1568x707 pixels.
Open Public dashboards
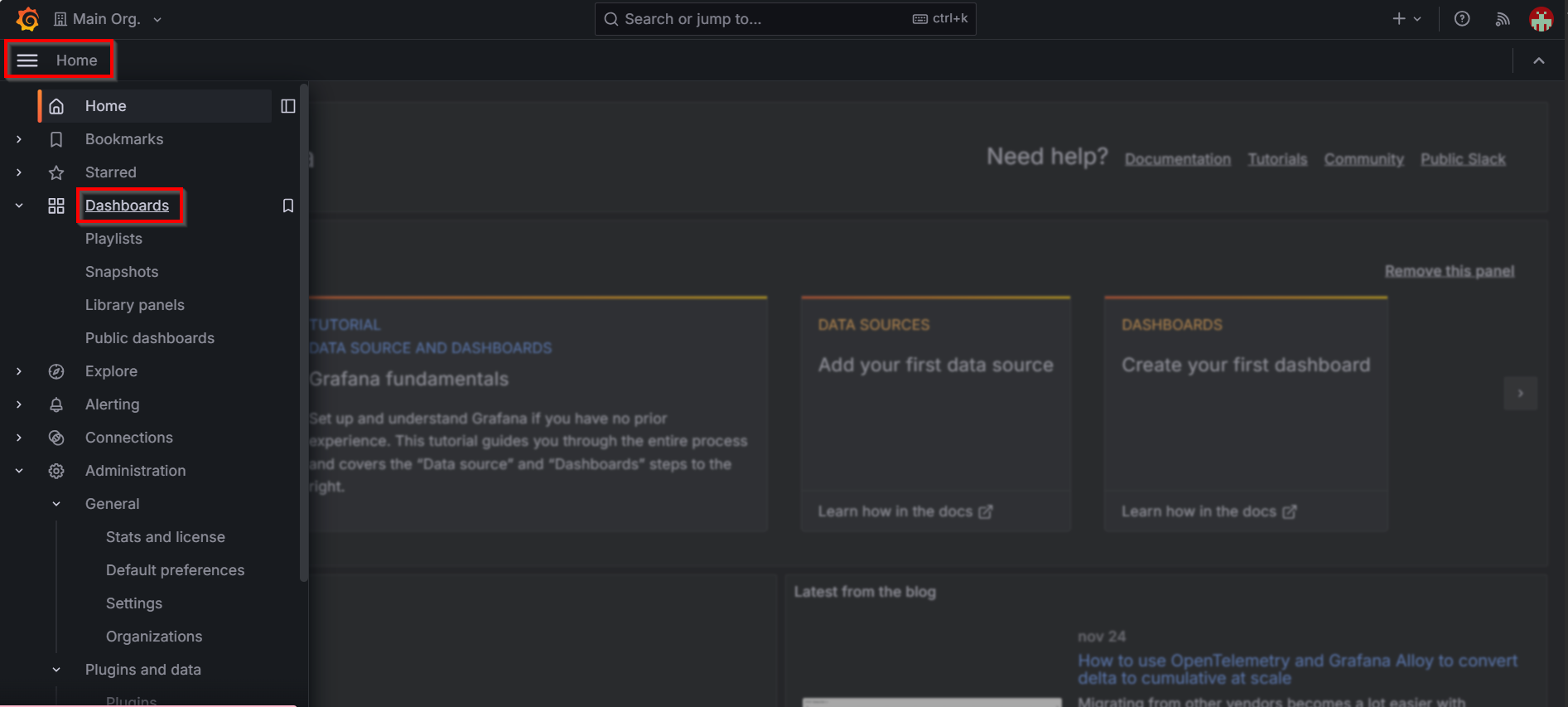tap(150, 338)
